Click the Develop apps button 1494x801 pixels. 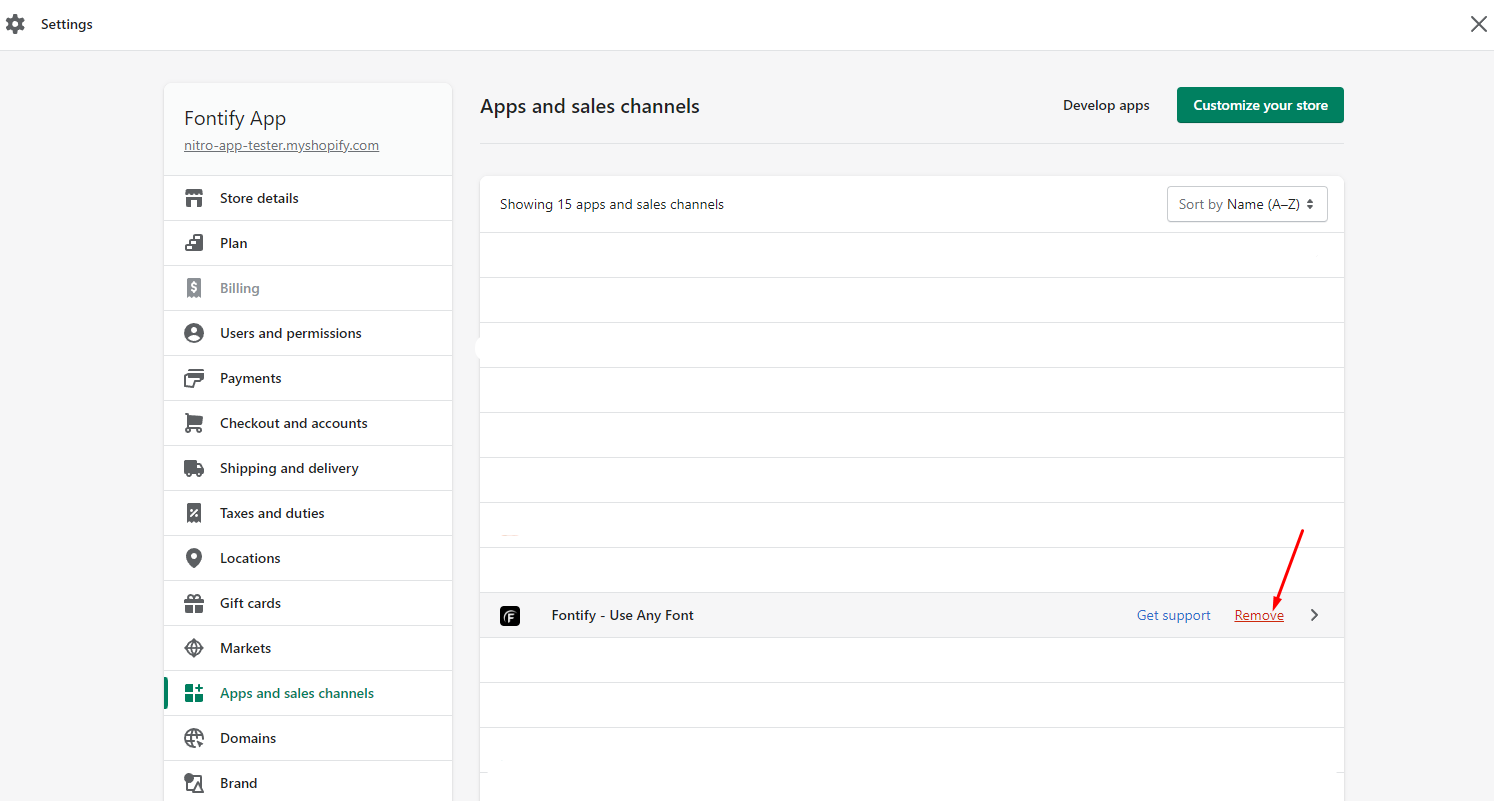coord(1106,105)
